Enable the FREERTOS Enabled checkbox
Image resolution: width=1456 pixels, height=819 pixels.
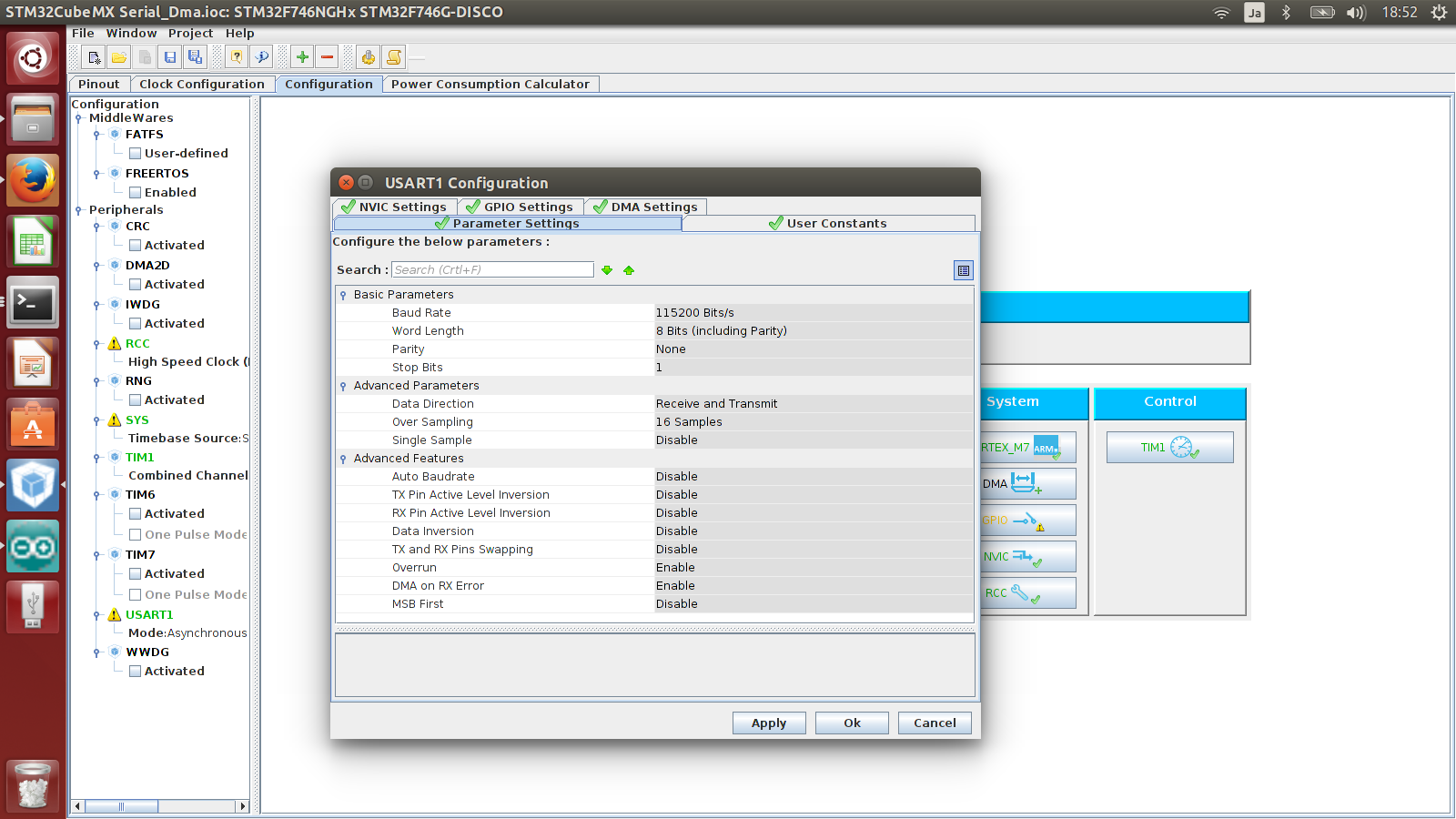[135, 193]
